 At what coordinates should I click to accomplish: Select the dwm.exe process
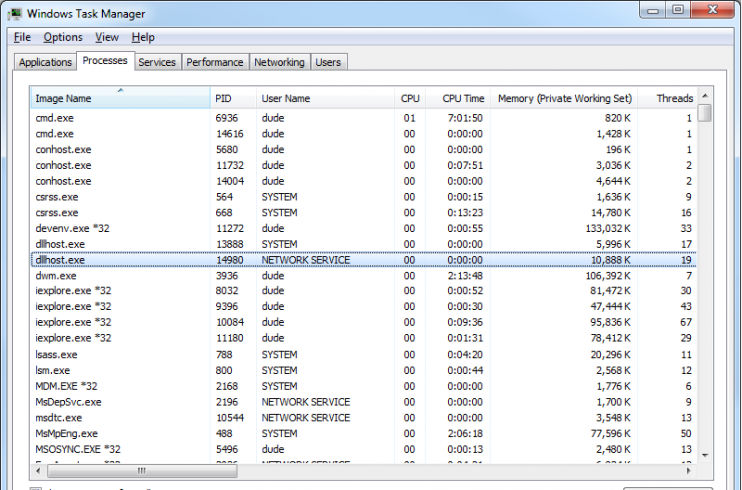363,276
